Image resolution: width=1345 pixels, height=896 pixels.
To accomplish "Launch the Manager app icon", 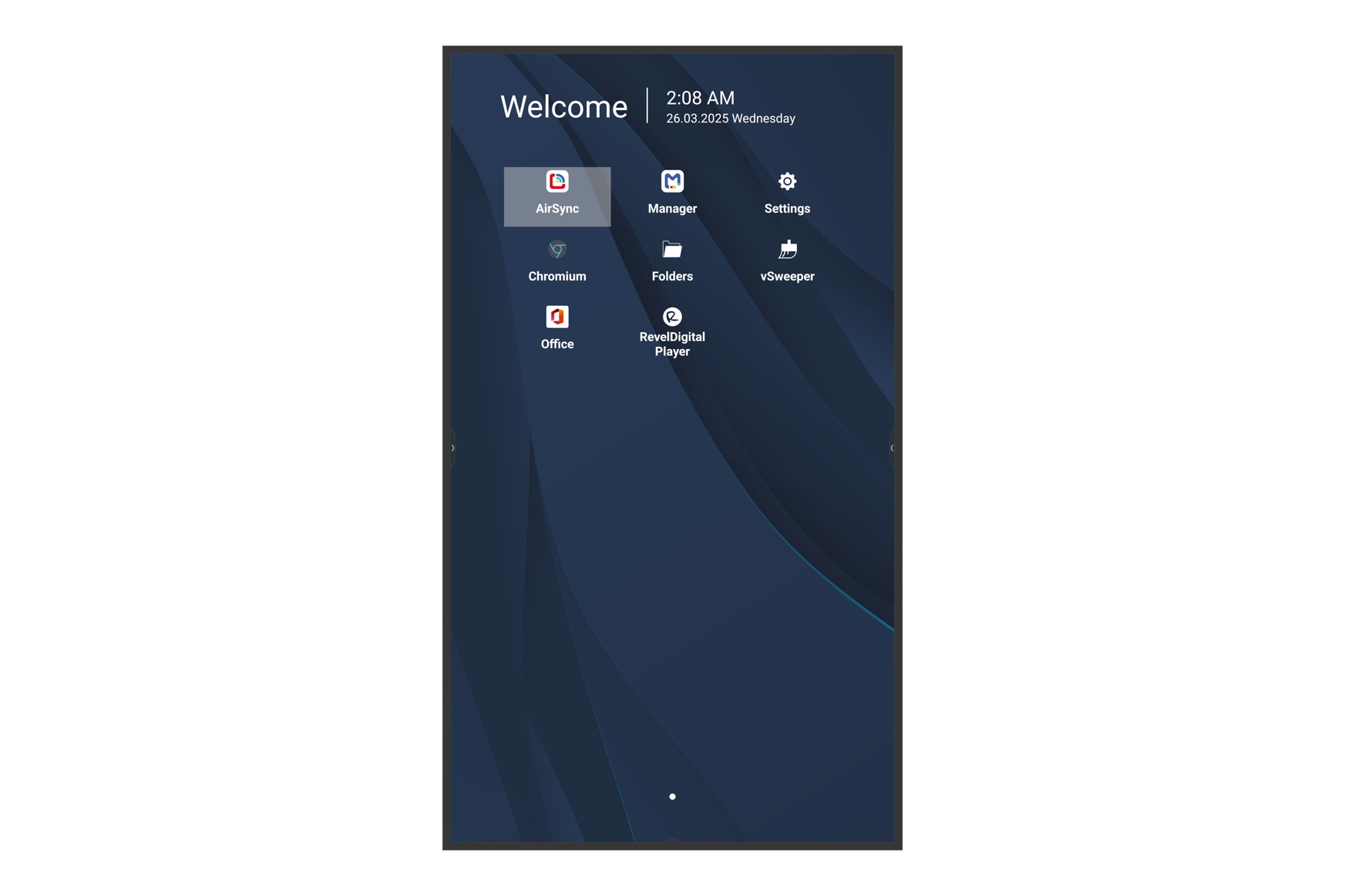I will point(672,182).
